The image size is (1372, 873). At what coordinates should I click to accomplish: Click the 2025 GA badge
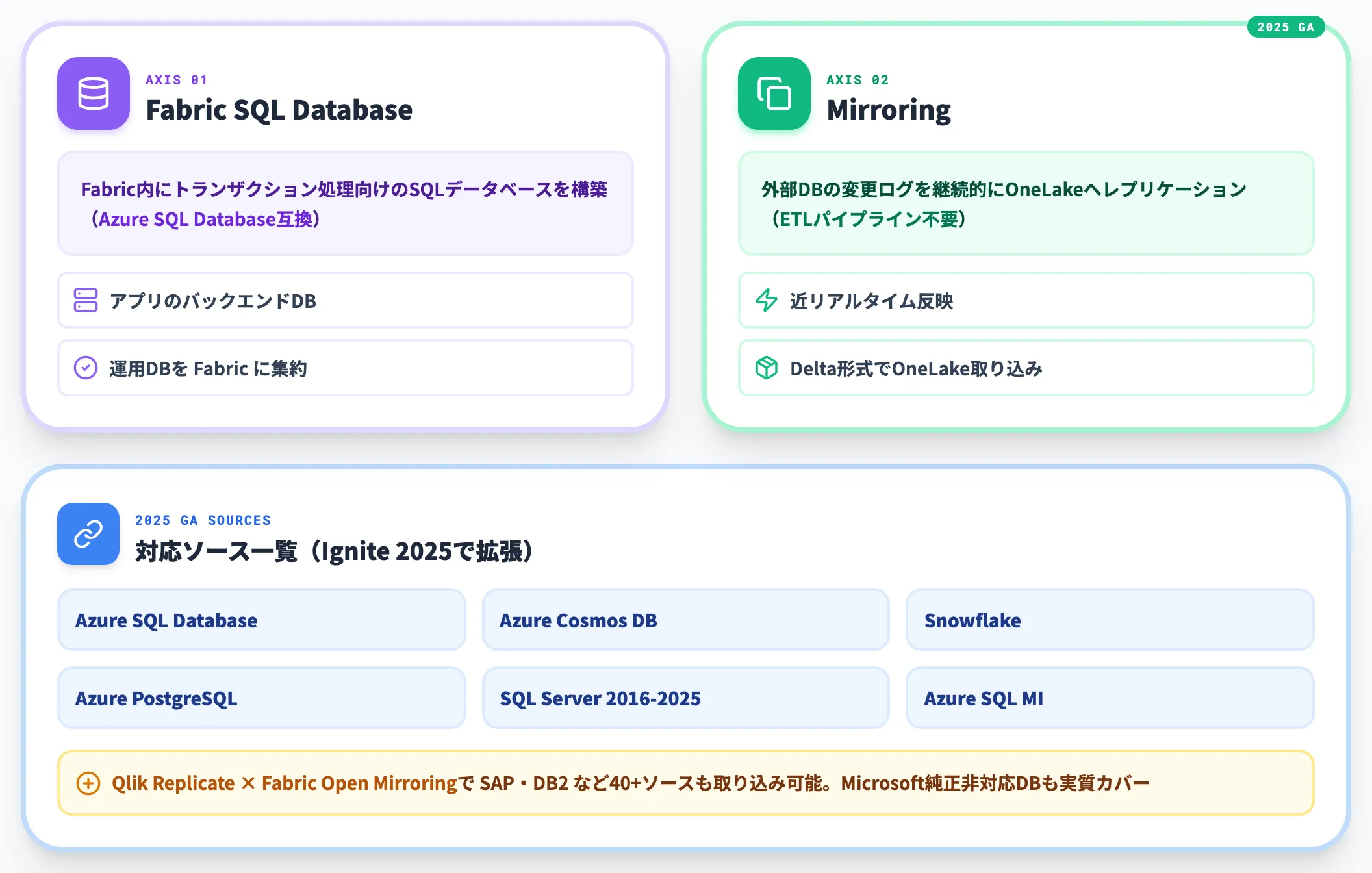click(1286, 27)
